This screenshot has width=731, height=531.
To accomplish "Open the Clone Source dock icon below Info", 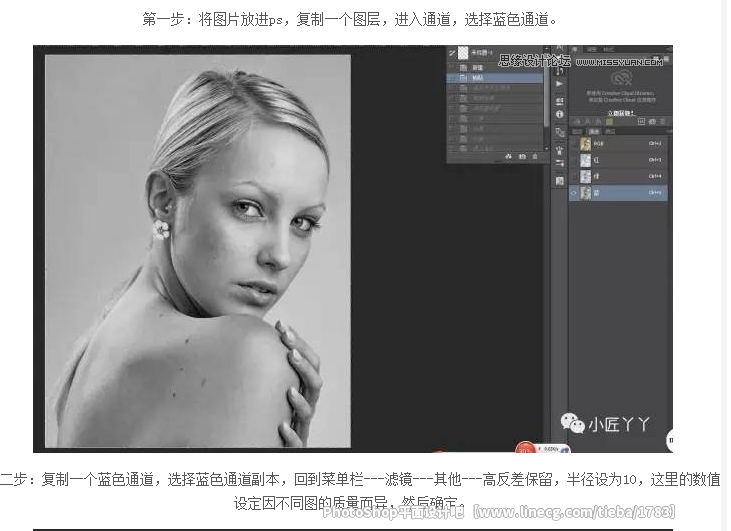I will [559, 133].
